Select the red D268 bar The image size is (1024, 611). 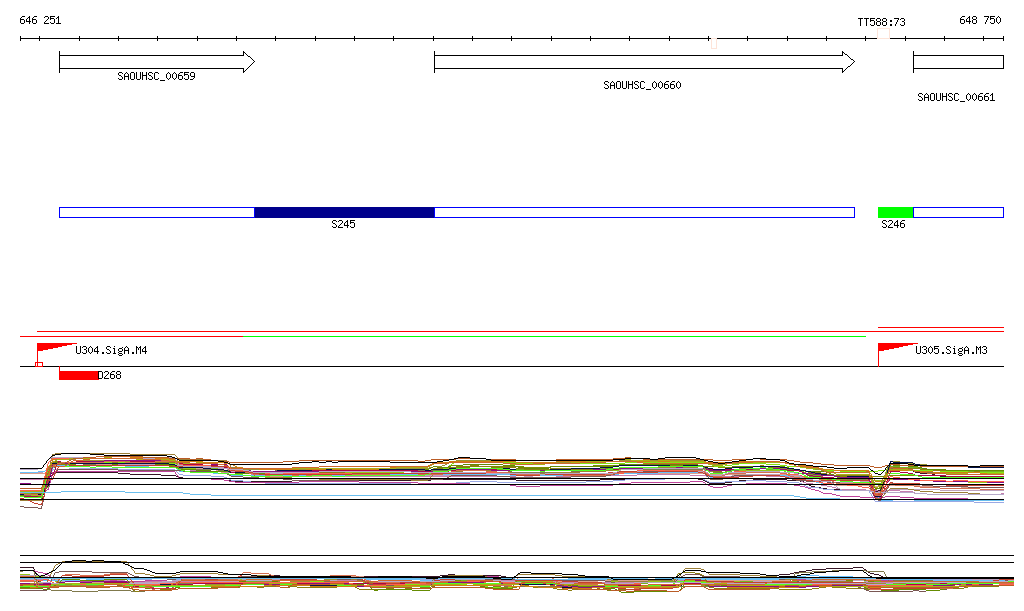point(78,375)
